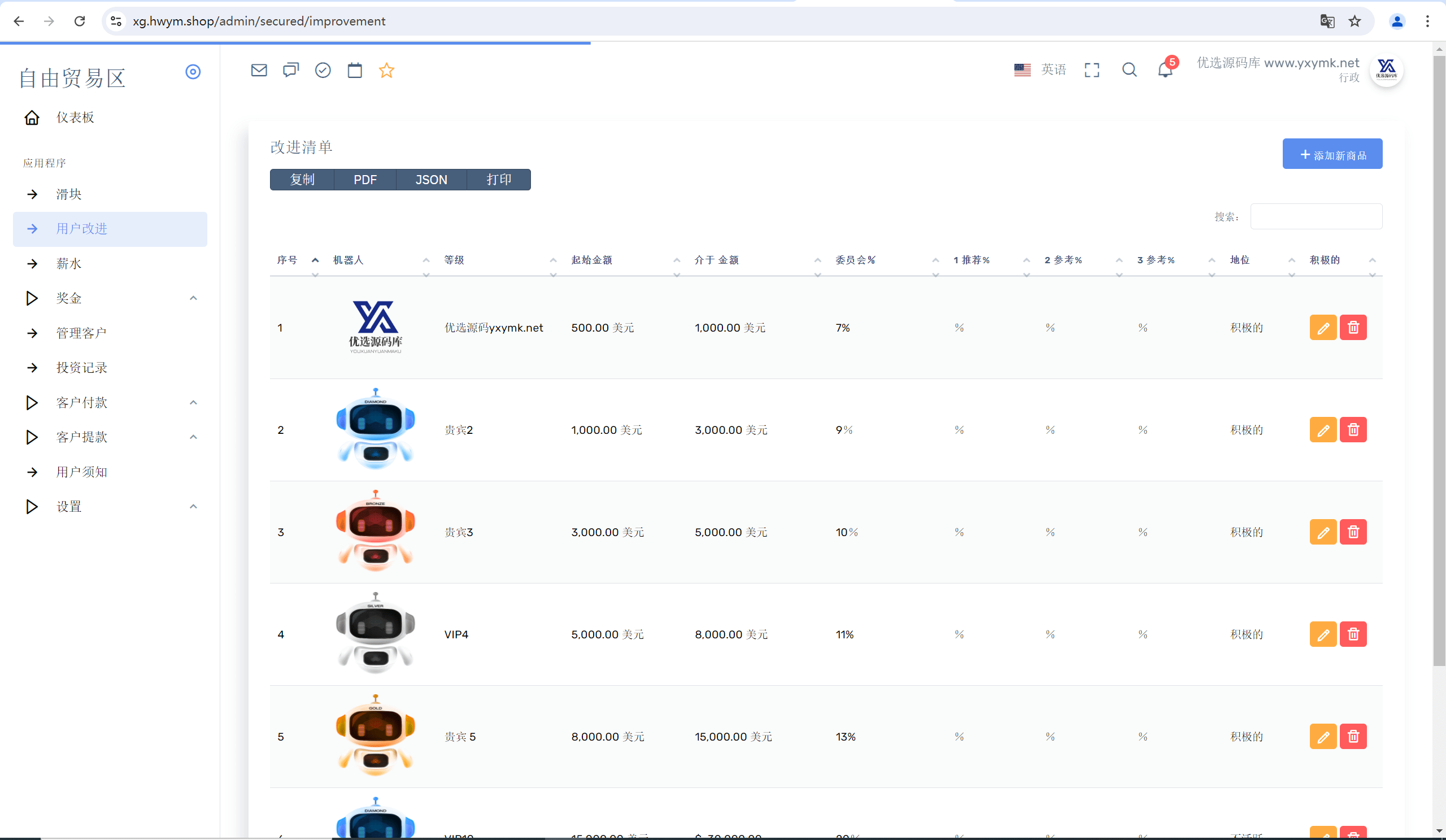Click the orange star favorites icon
1446x840 pixels.
pos(386,70)
